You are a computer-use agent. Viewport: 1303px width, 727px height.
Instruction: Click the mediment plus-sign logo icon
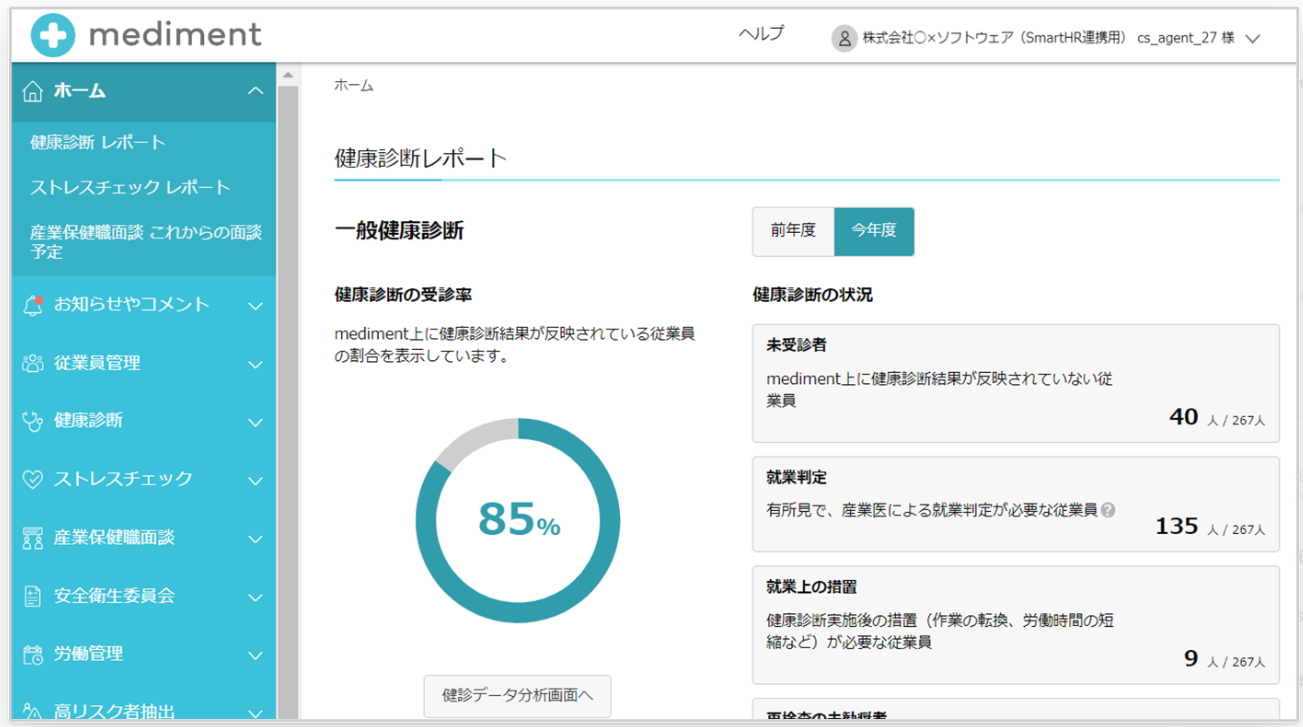[53, 36]
